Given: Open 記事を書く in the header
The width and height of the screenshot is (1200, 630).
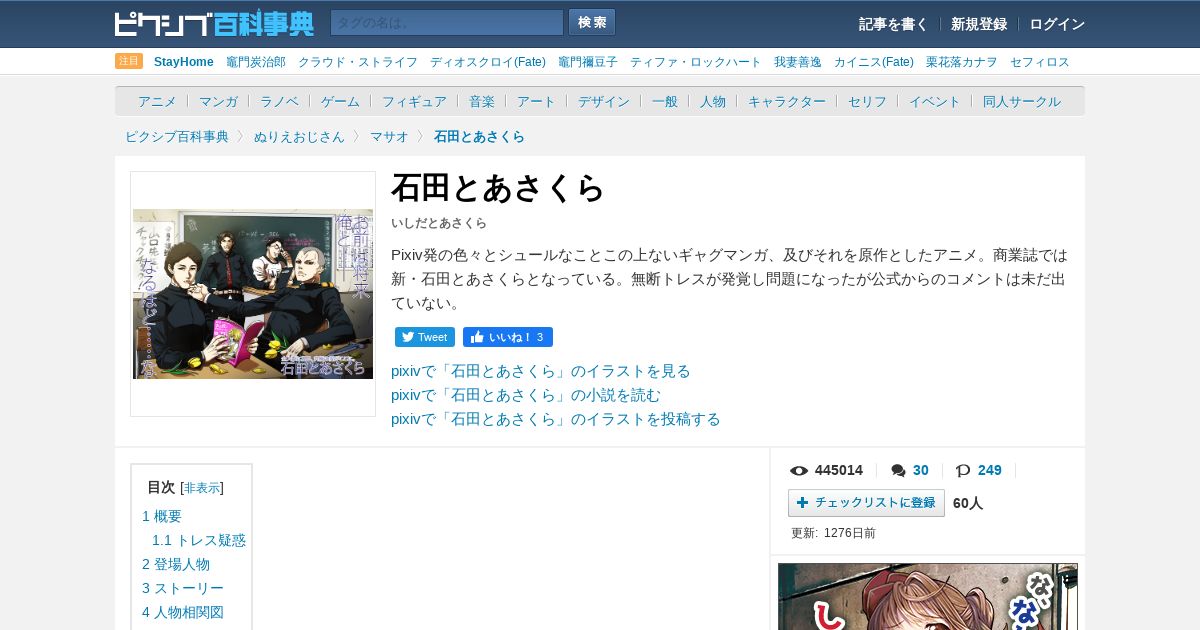Looking at the screenshot, I should click(893, 24).
